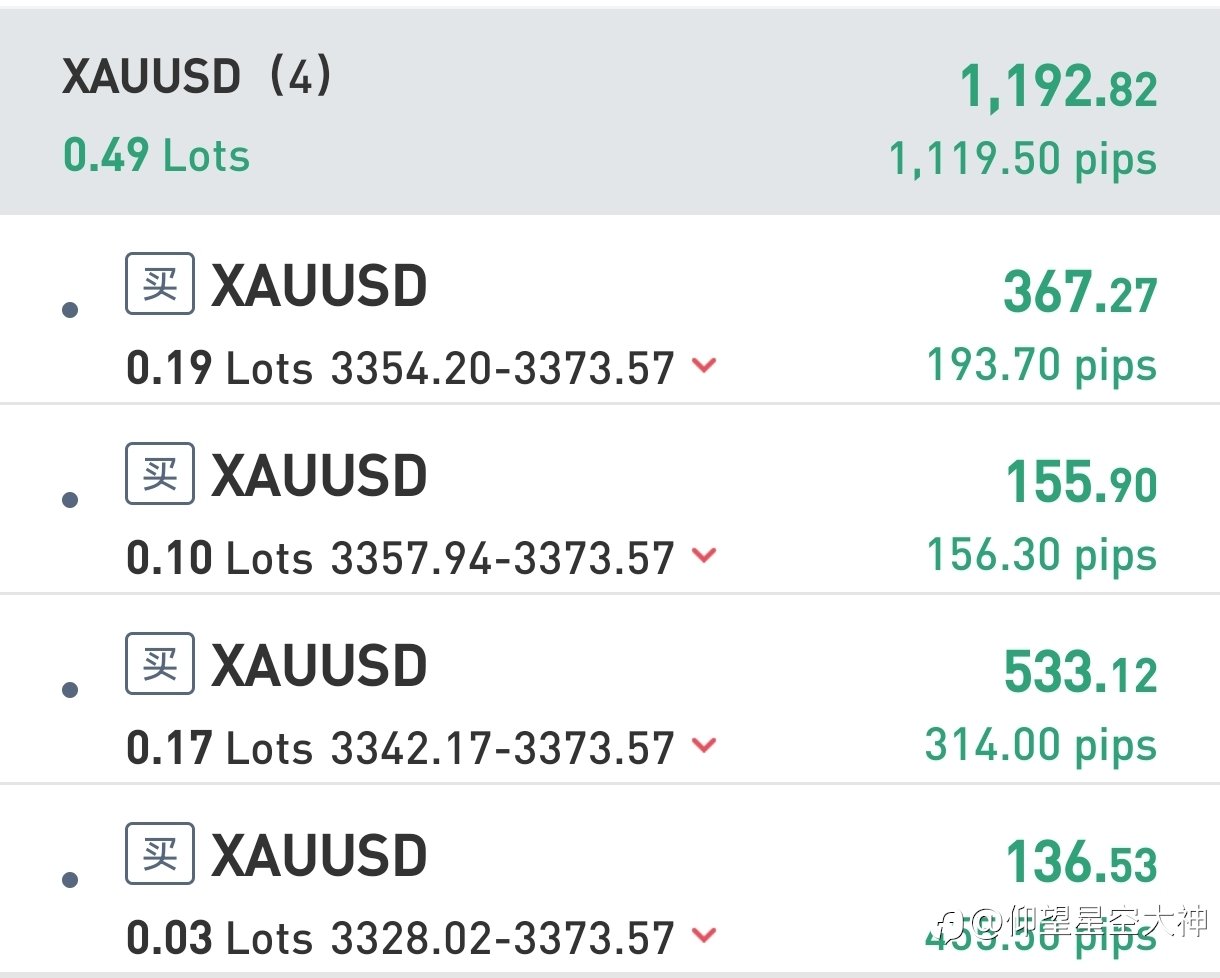Click the bullet dot beside the 0.17 Lots order
The image size is (1220, 978).
70,690
